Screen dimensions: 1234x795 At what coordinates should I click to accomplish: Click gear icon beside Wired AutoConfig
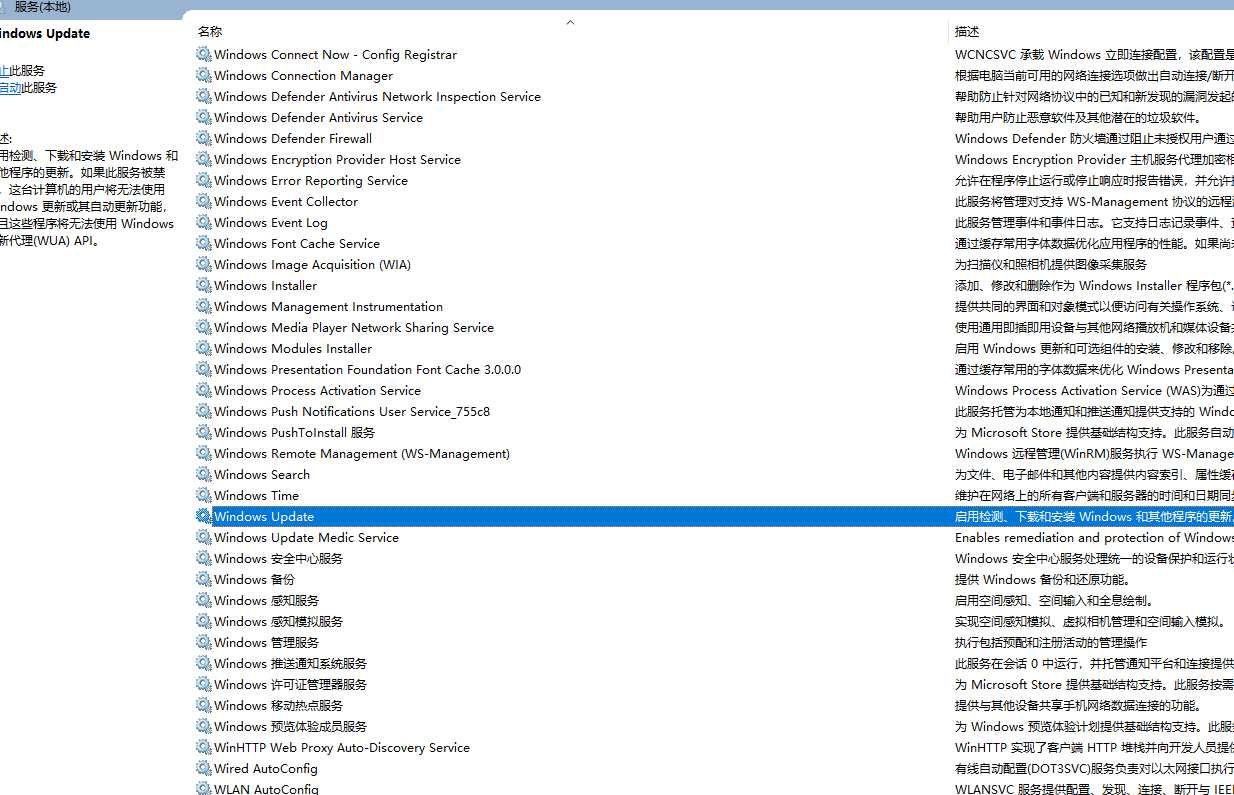coord(204,769)
